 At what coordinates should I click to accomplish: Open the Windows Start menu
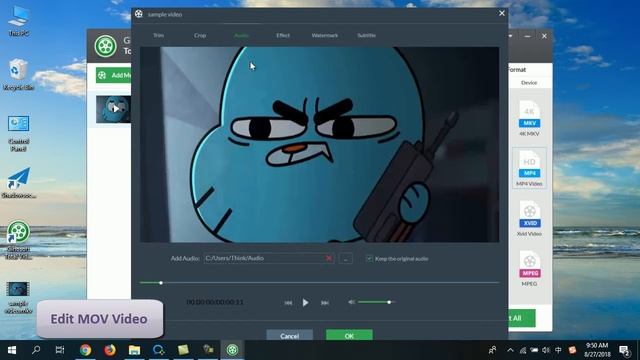(x=12, y=350)
